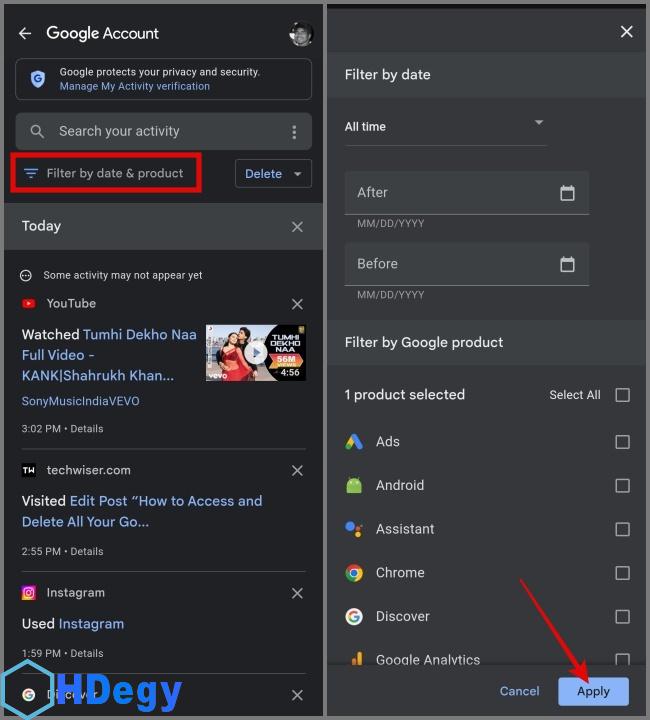Expand the All time date dropdown
The image size is (650, 720).
pyautogui.click(x=445, y=126)
